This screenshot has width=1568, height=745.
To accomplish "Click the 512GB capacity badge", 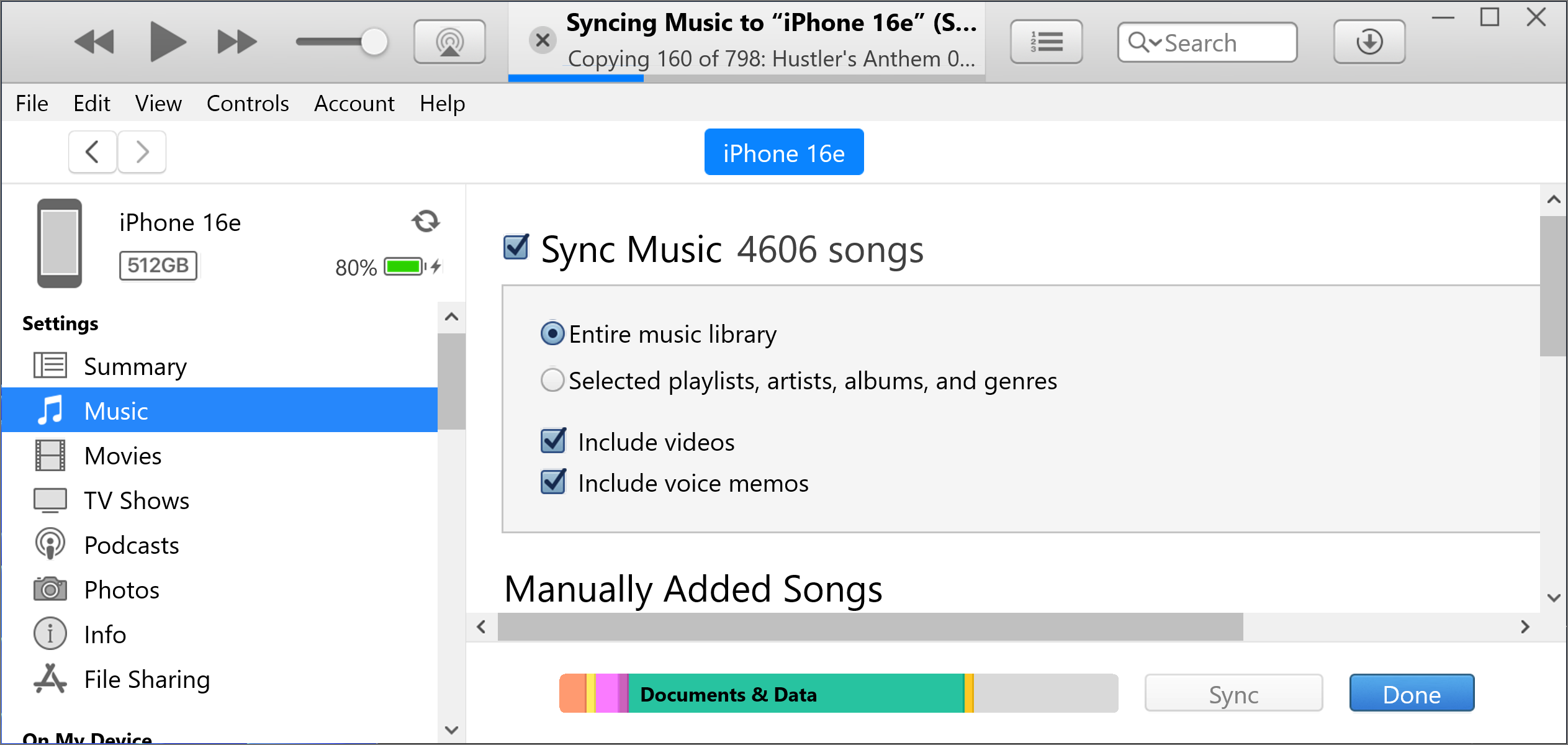I will pos(158,265).
